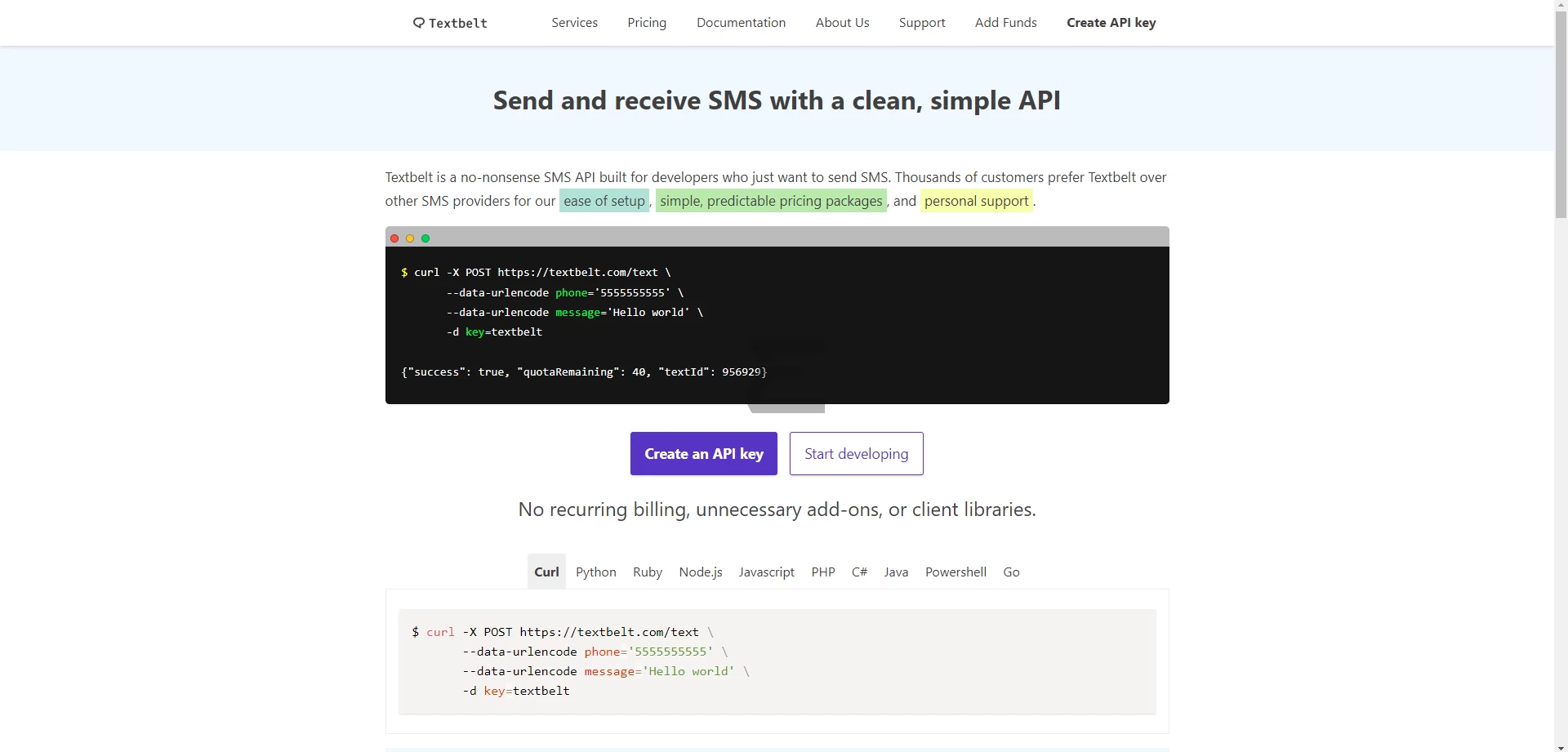
Task: Click the terminal JSON response line with textId
Action: click(x=584, y=372)
